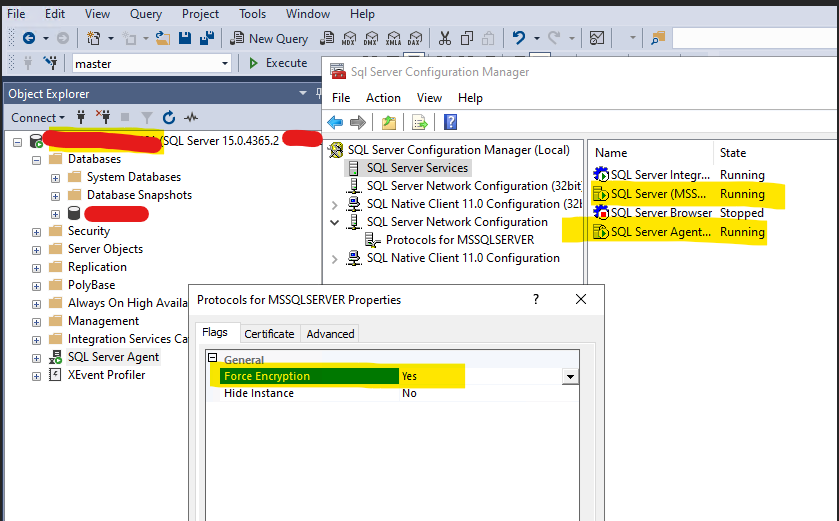Click the Refresh icon in Object Explorer
This screenshot has width=839, height=521.
coord(169,117)
